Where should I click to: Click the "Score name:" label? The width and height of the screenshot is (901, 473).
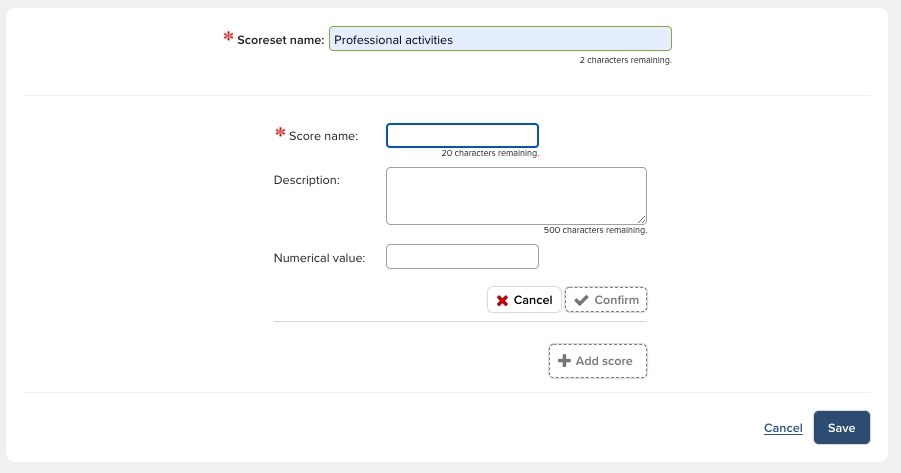tap(323, 136)
